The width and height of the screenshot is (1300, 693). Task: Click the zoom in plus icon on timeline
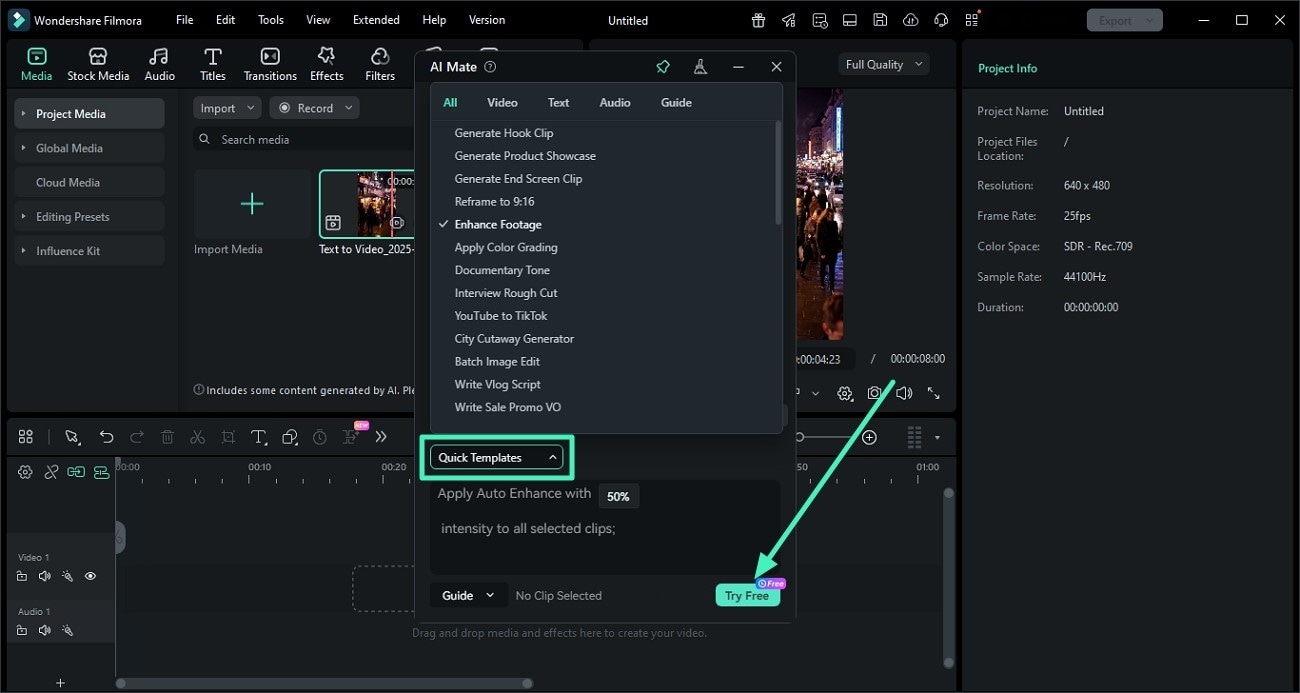tap(869, 437)
